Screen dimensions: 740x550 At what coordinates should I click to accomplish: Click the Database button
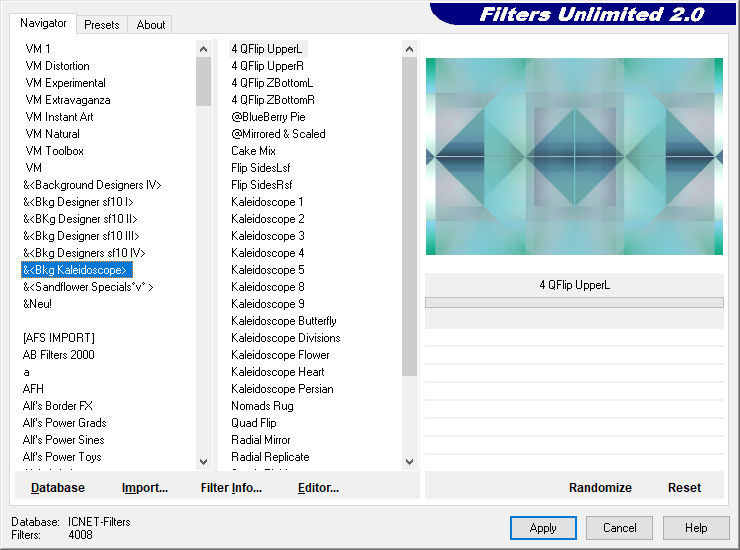[58, 487]
